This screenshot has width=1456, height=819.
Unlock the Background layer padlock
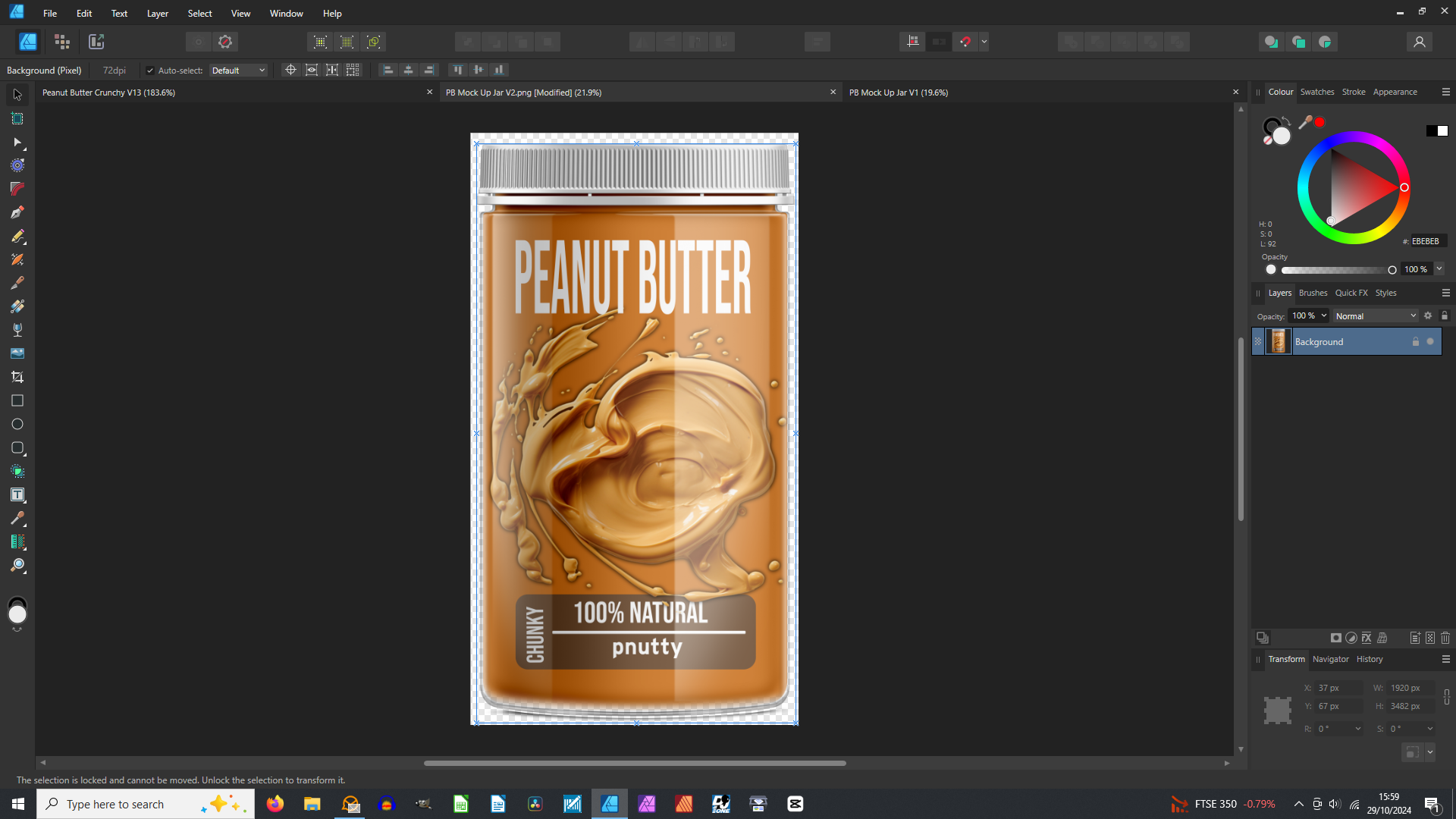pos(1415,341)
